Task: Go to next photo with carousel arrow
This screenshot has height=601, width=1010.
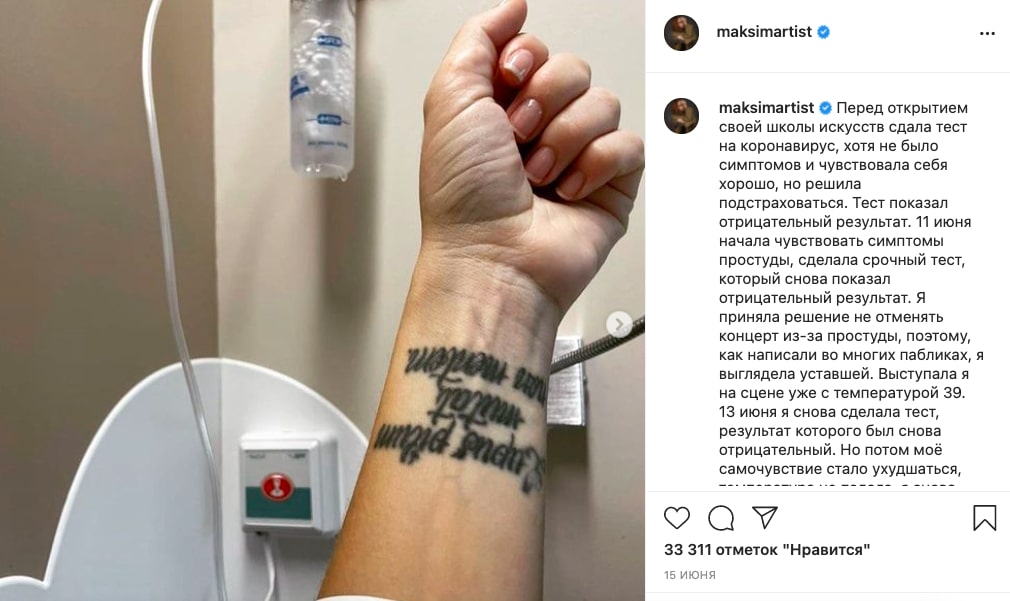Action: pyautogui.click(x=619, y=324)
